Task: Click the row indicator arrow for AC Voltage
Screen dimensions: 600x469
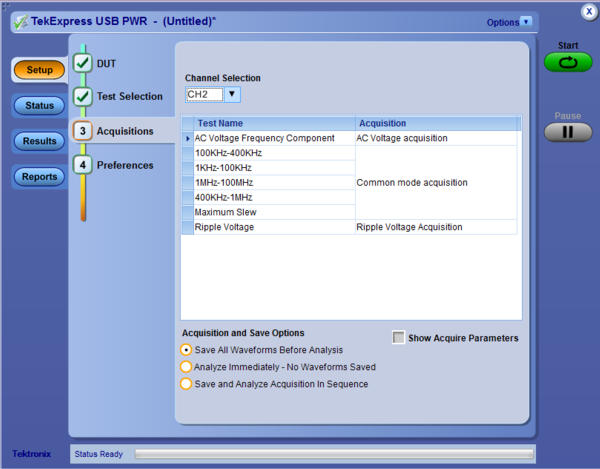Action: [x=188, y=138]
